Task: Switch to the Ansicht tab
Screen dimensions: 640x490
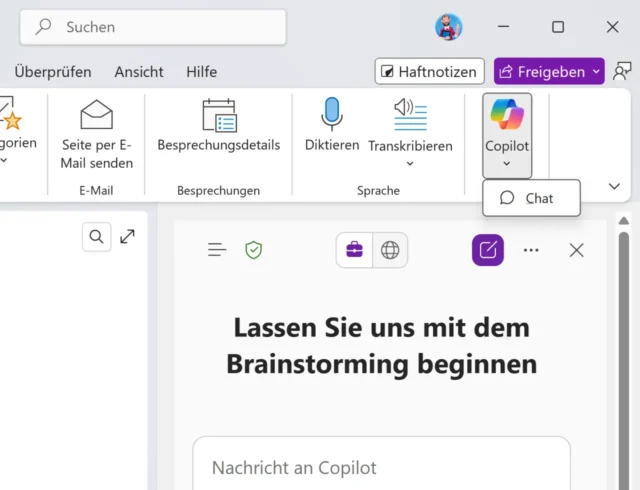Action: tap(139, 72)
